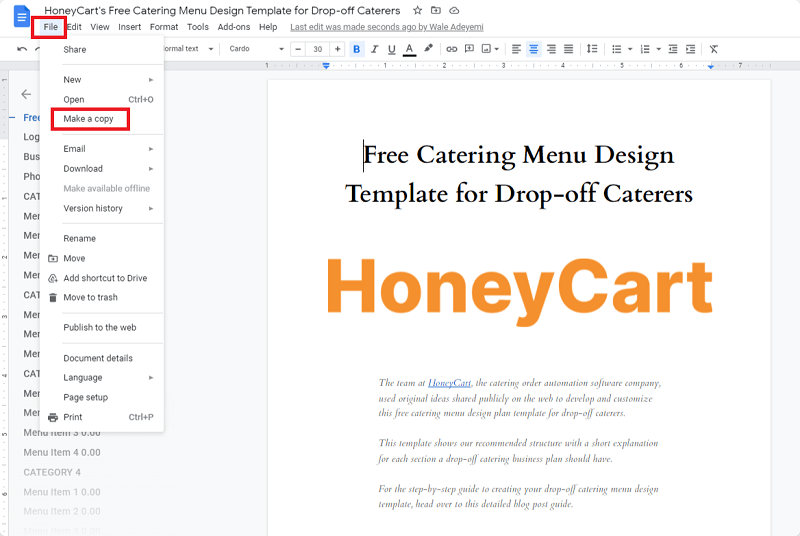Screen dimensions: 800x536
Task: Star this document
Action: (417, 10)
